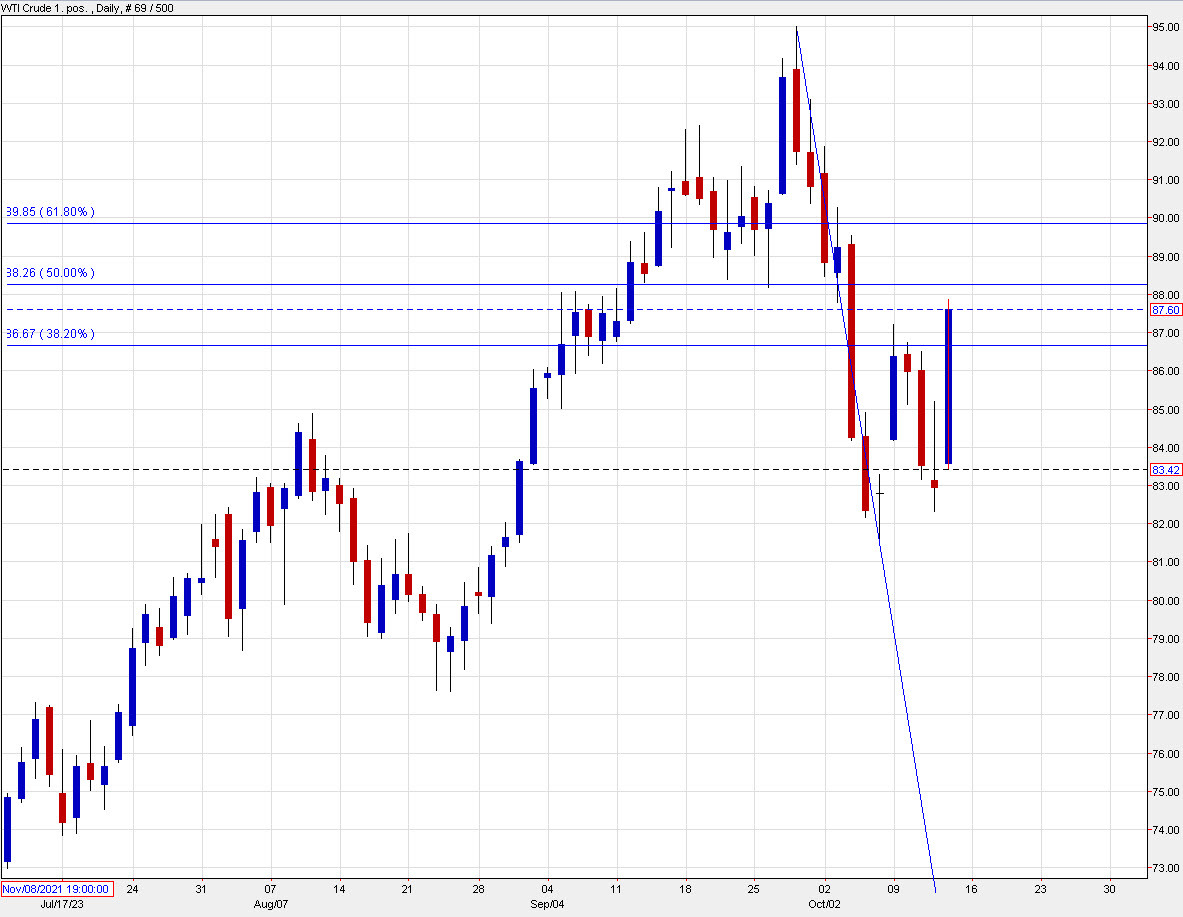Click the 61.80% Fibonacci level label
Image resolution: width=1183 pixels, height=917 pixels.
click(x=49, y=211)
